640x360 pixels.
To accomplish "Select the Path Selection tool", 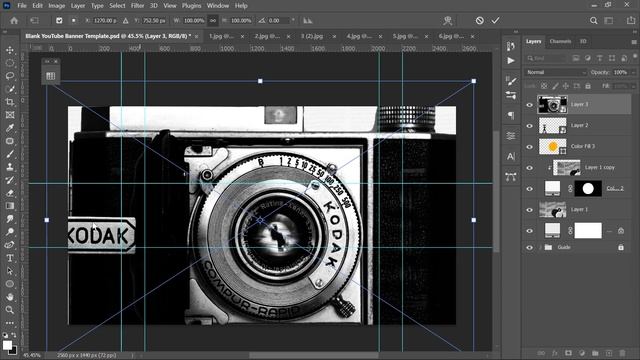I will coord(10,271).
